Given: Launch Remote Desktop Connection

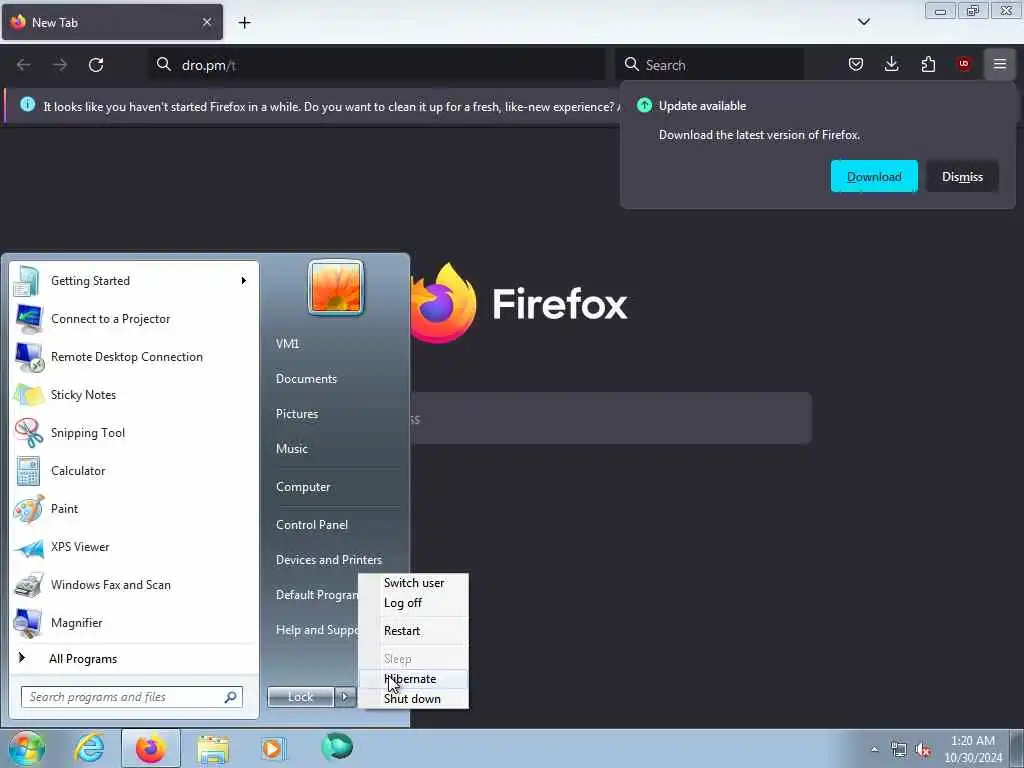Looking at the screenshot, I should point(134,357).
